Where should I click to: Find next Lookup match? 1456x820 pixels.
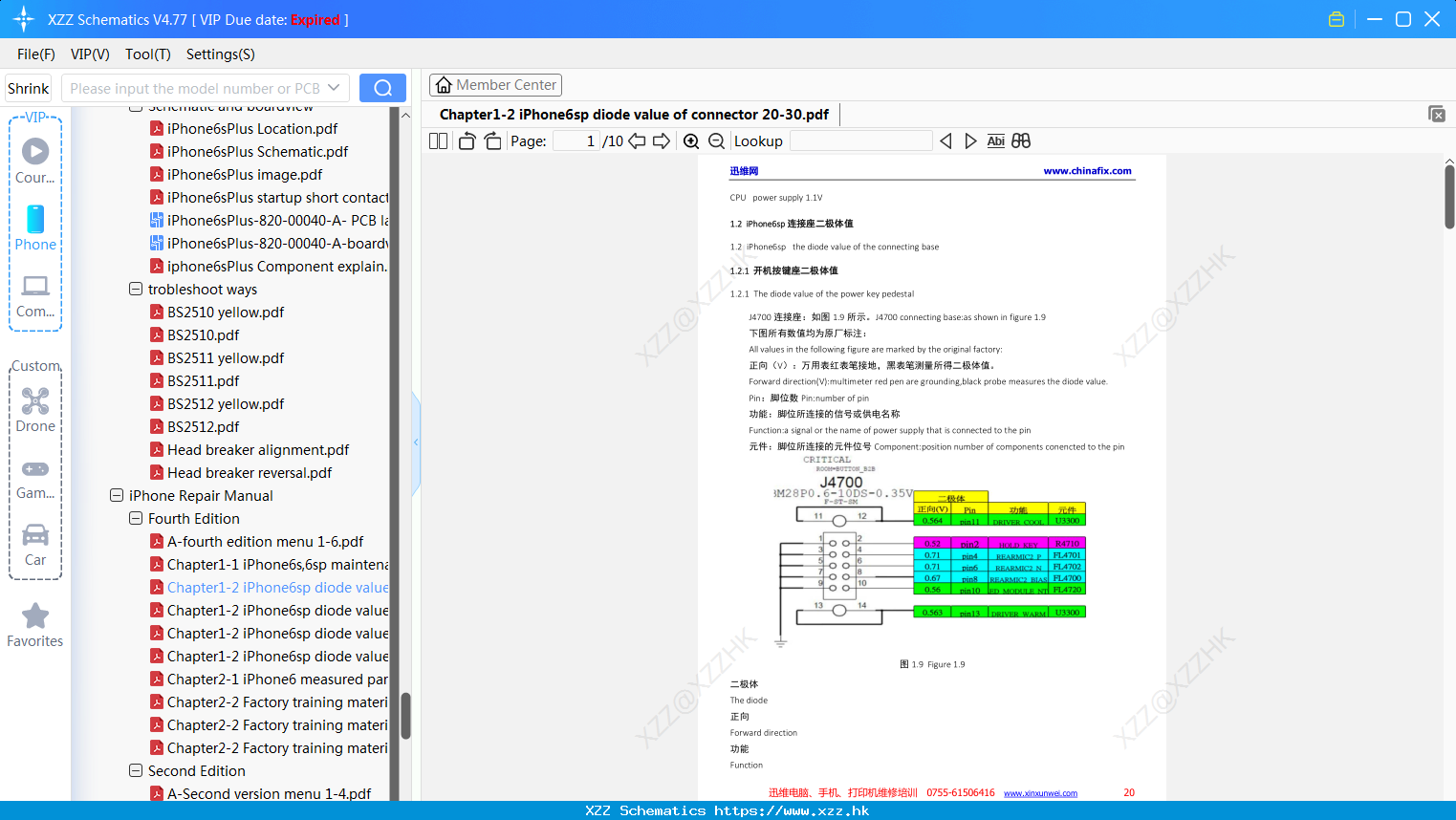pyautogui.click(x=970, y=140)
